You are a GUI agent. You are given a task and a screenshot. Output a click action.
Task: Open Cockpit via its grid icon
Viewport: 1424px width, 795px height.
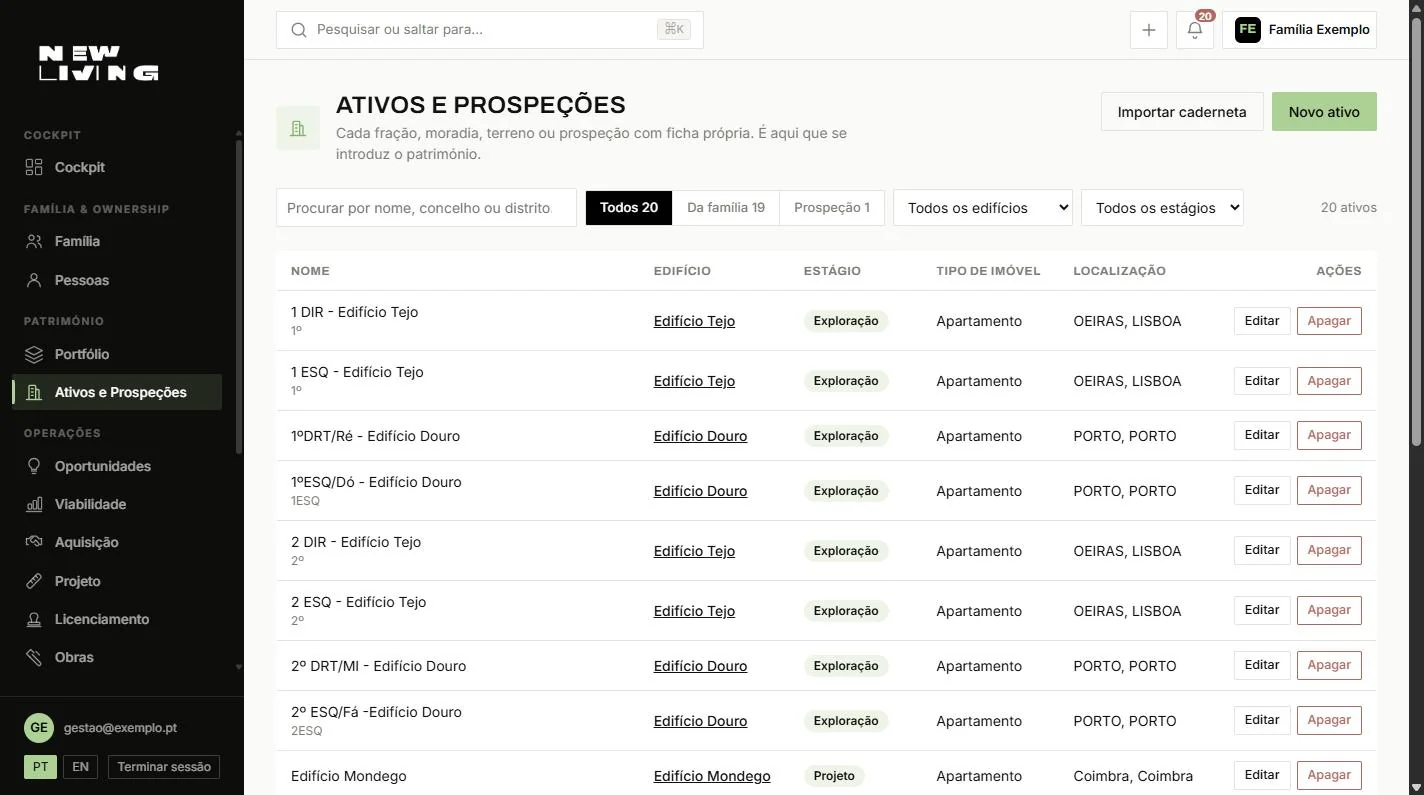34,167
